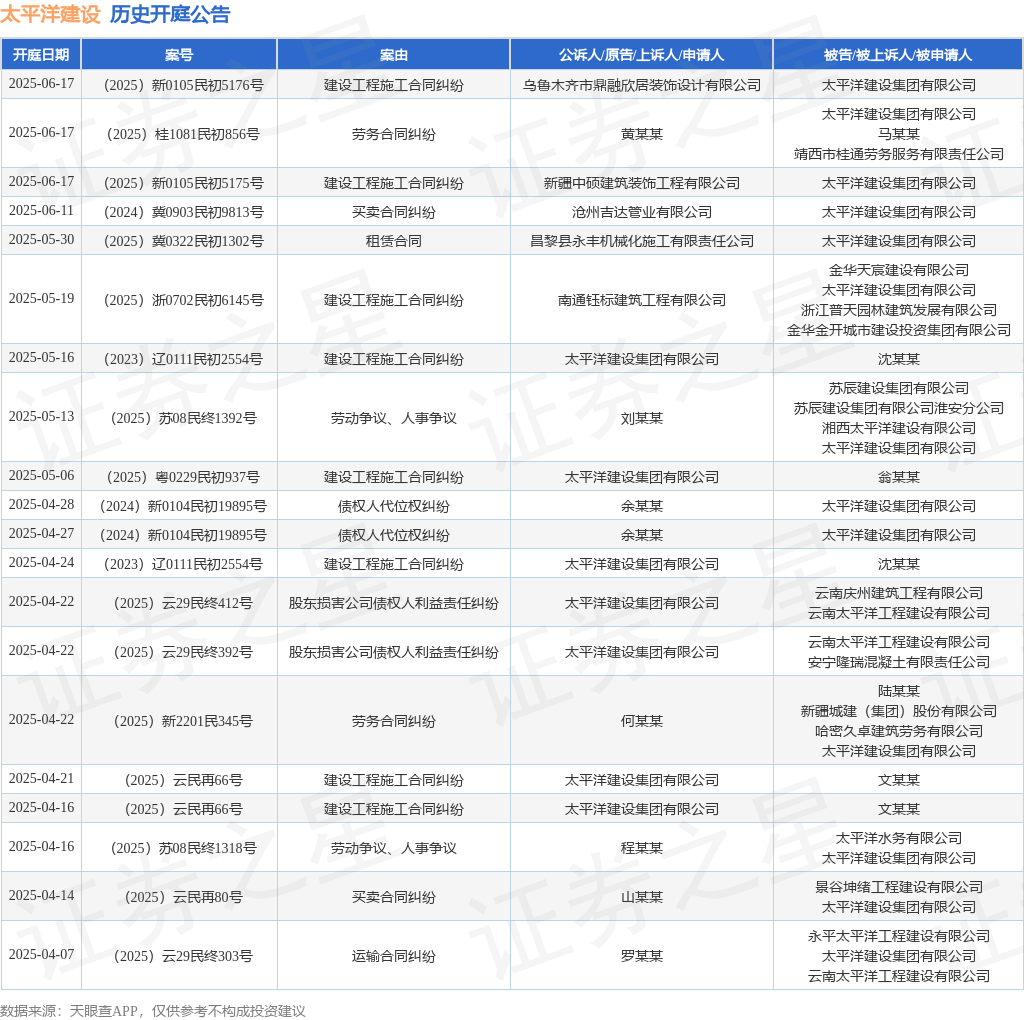
Task: Click defendant 浙江普天园林建筑发展有限公司
Action: click(x=899, y=310)
